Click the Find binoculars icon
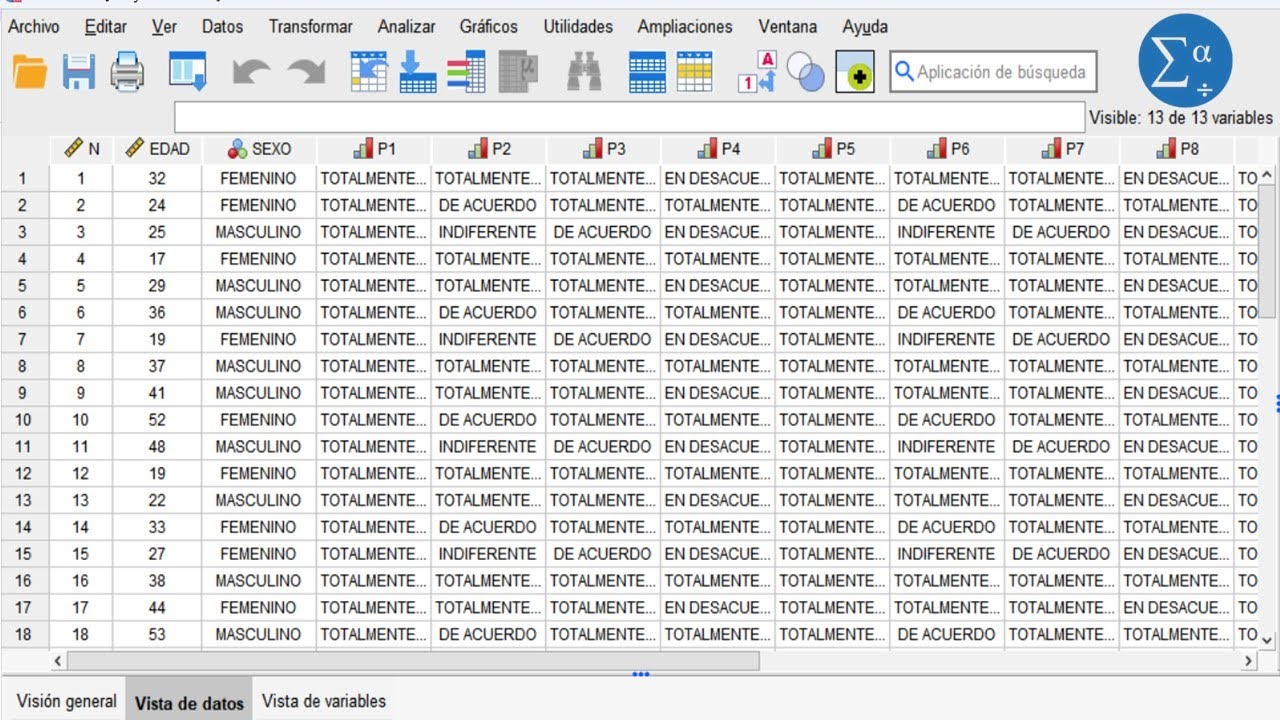 tap(584, 72)
